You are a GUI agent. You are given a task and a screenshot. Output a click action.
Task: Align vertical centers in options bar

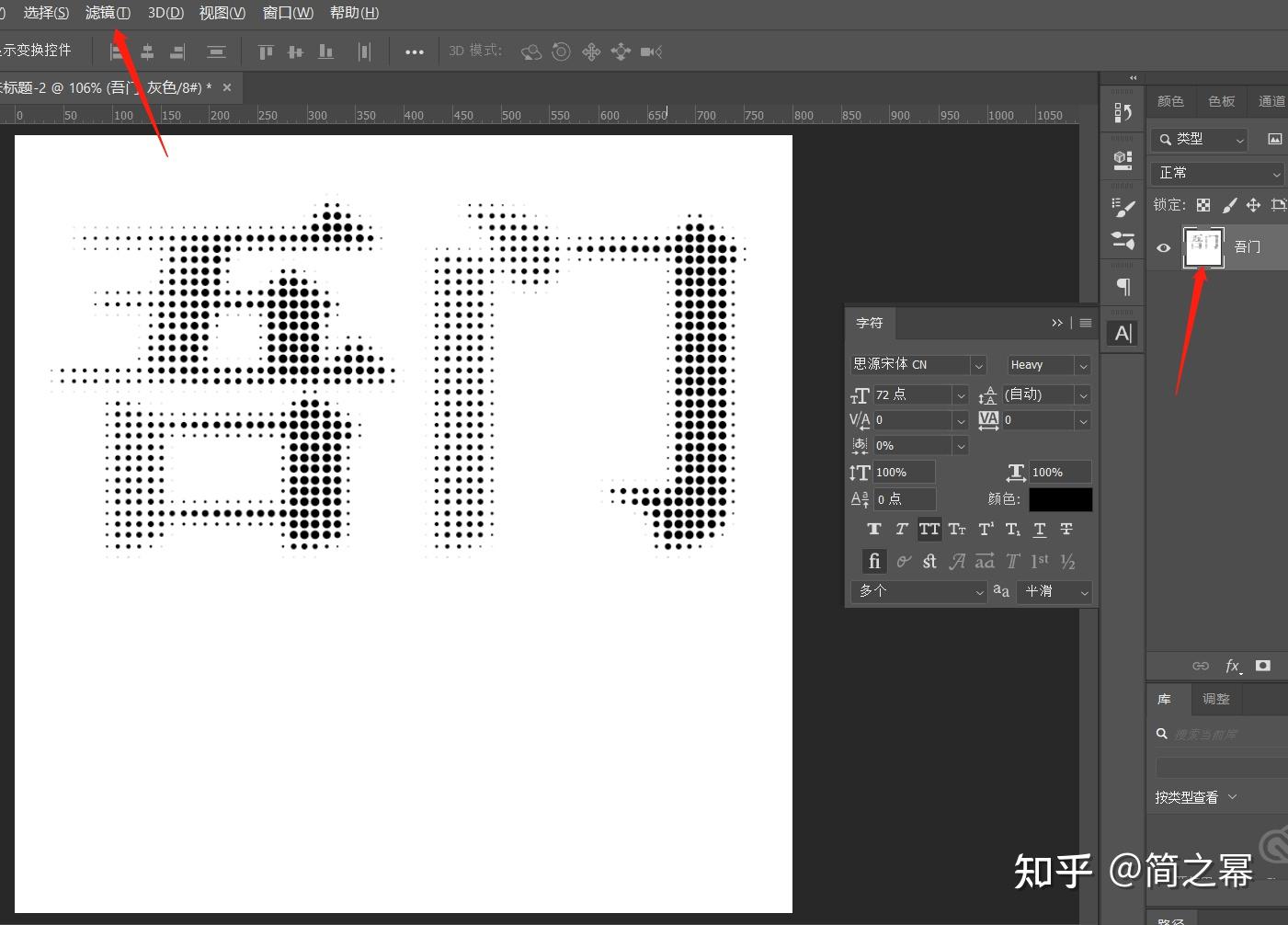click(295, 51)
